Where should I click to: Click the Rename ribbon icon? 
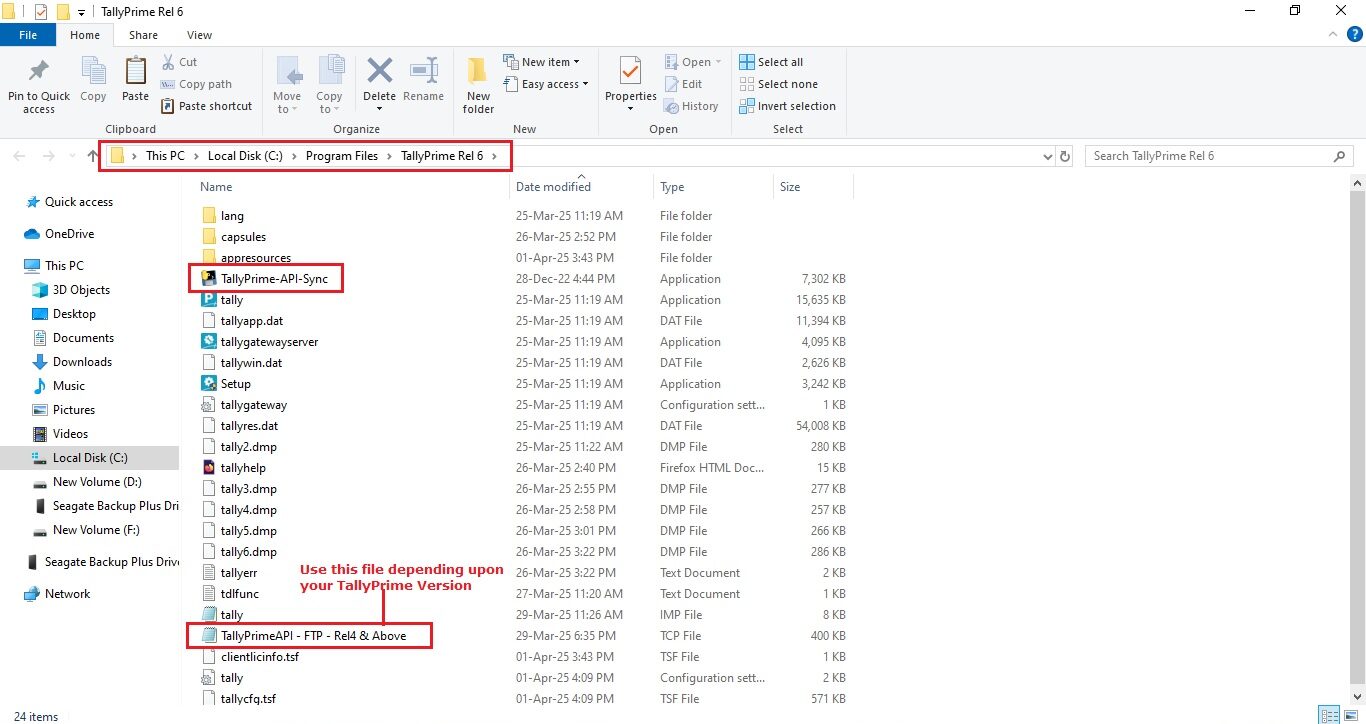click(424, 71)
